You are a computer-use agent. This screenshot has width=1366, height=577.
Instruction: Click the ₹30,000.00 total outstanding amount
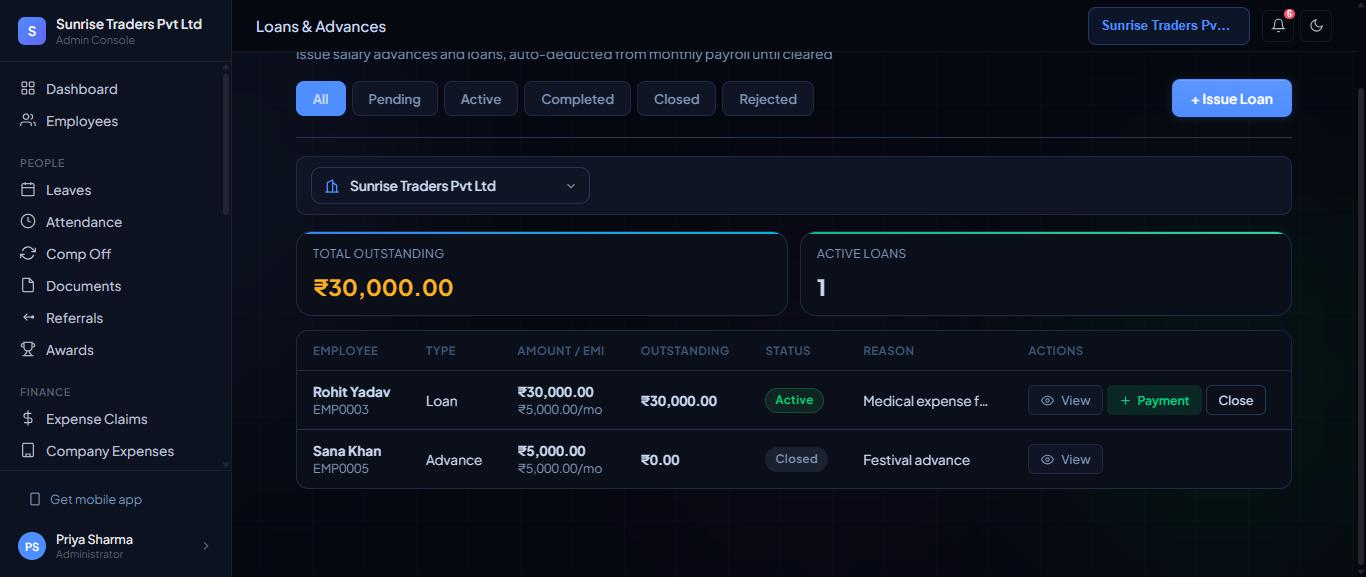384,288
